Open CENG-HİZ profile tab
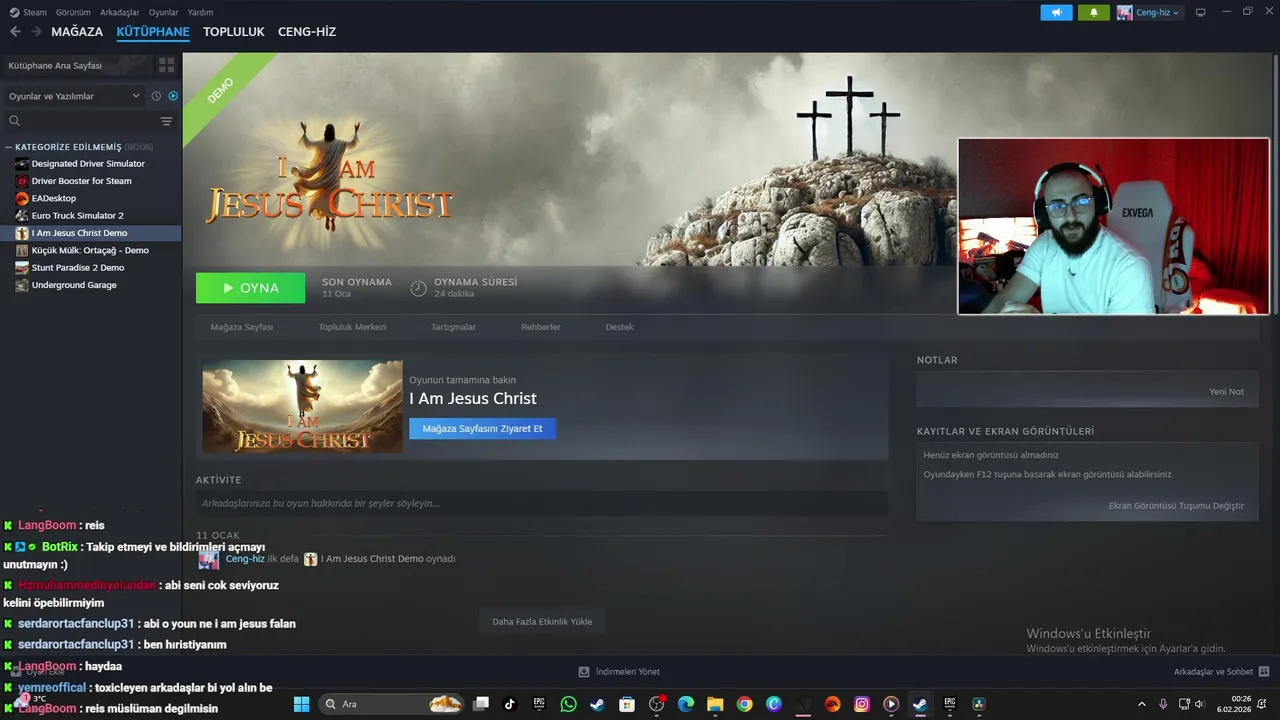Viewport: 1280px width, 720px height. (307, 32)
